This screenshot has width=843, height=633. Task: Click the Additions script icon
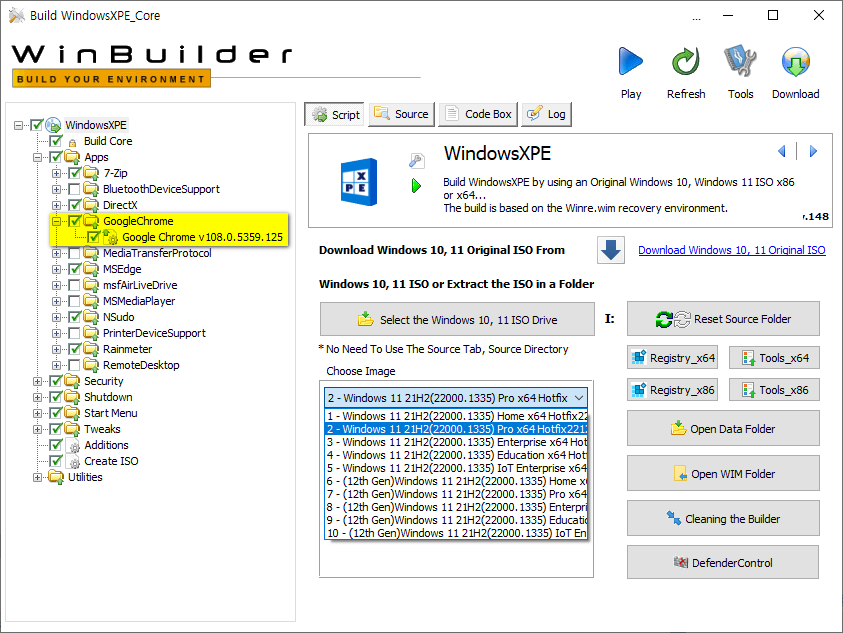tap(73, 445)
